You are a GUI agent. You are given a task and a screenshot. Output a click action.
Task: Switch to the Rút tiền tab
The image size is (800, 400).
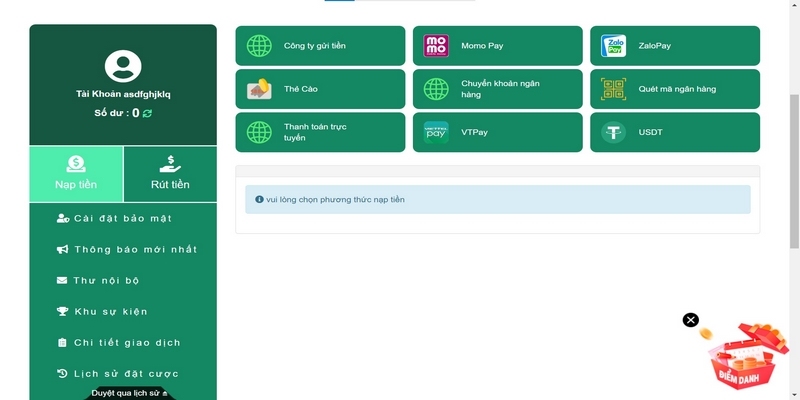click(169, 173)
